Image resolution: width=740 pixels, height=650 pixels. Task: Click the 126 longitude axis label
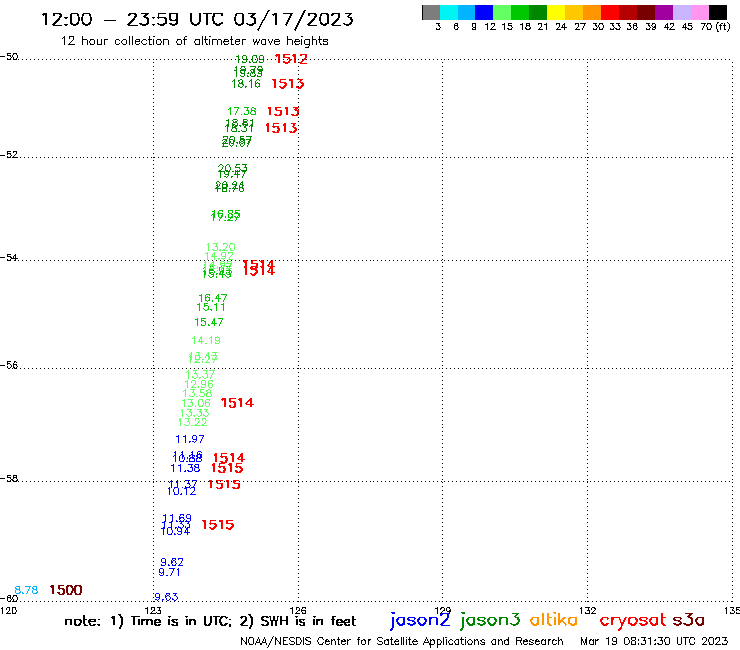point(298,610)
